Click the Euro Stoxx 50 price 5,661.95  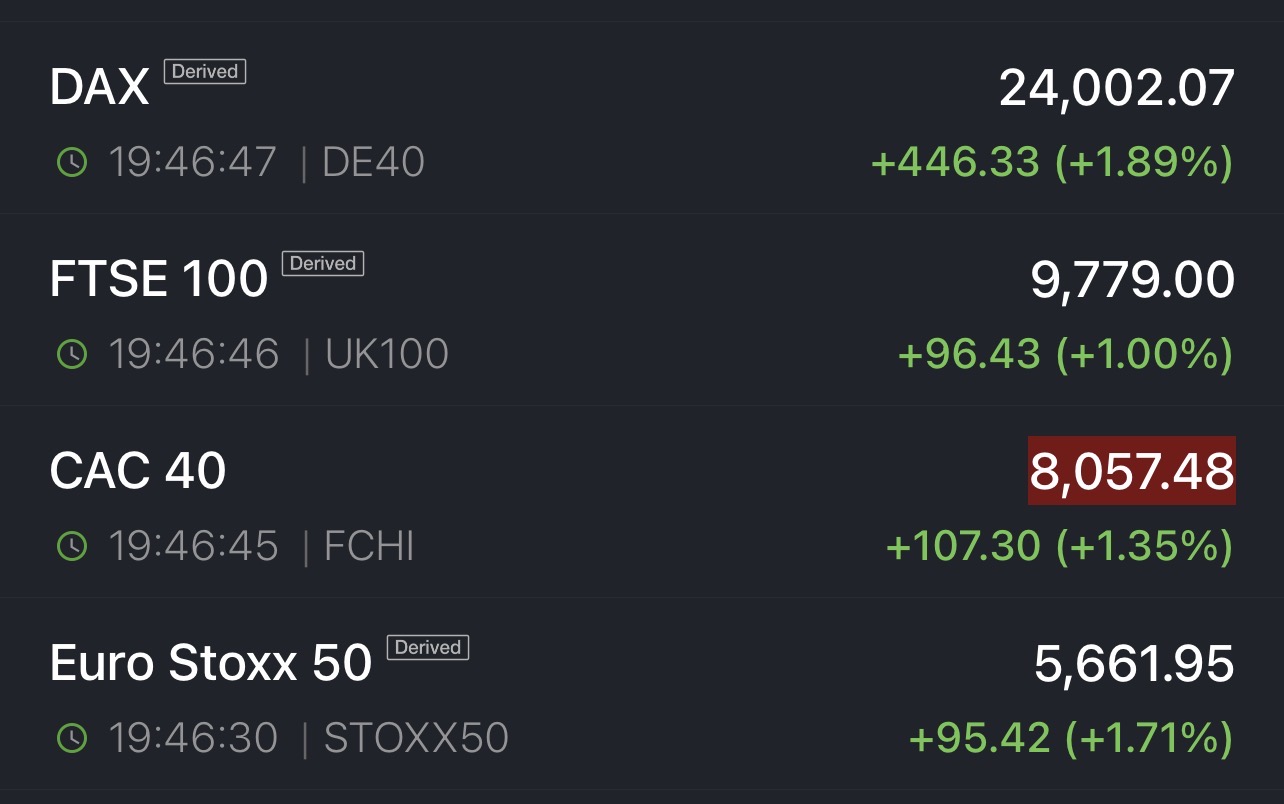[1134, 664]
